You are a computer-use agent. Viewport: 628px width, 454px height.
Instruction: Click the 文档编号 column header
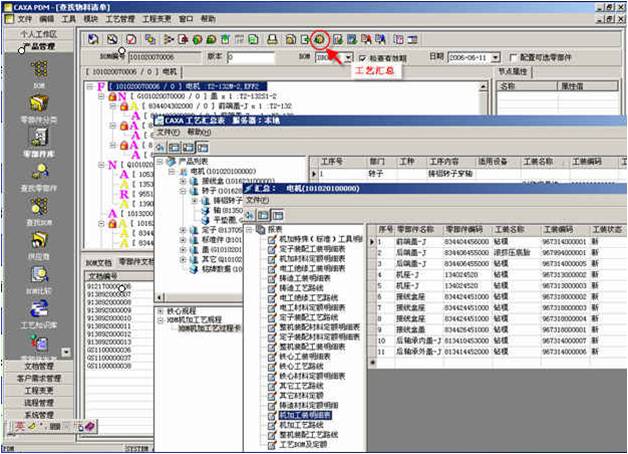click(119, 276)
